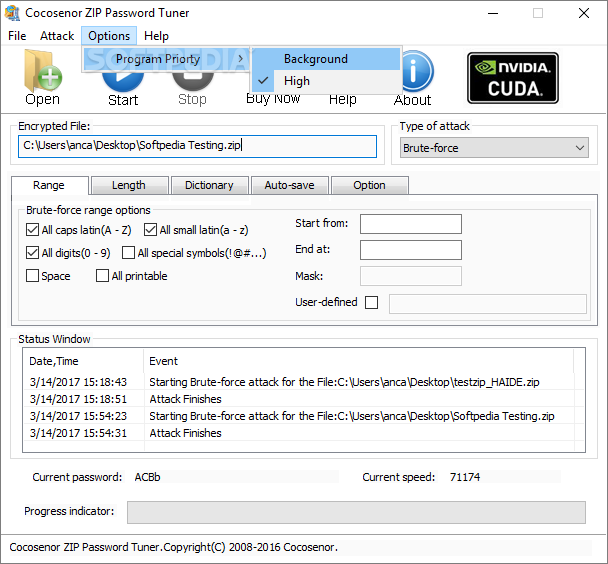The image size is (608, 564).
Task: Click the Encrypted File path field
Action: [197, 146]
